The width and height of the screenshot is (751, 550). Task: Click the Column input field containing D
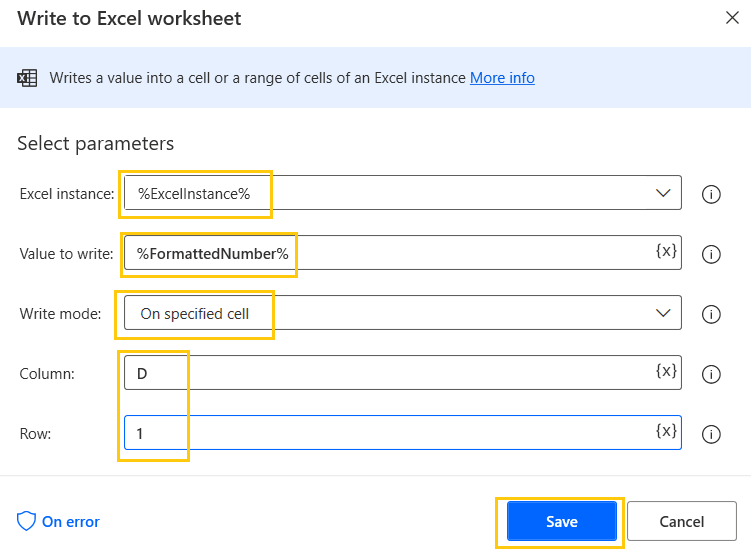click(x=403, y=372)
